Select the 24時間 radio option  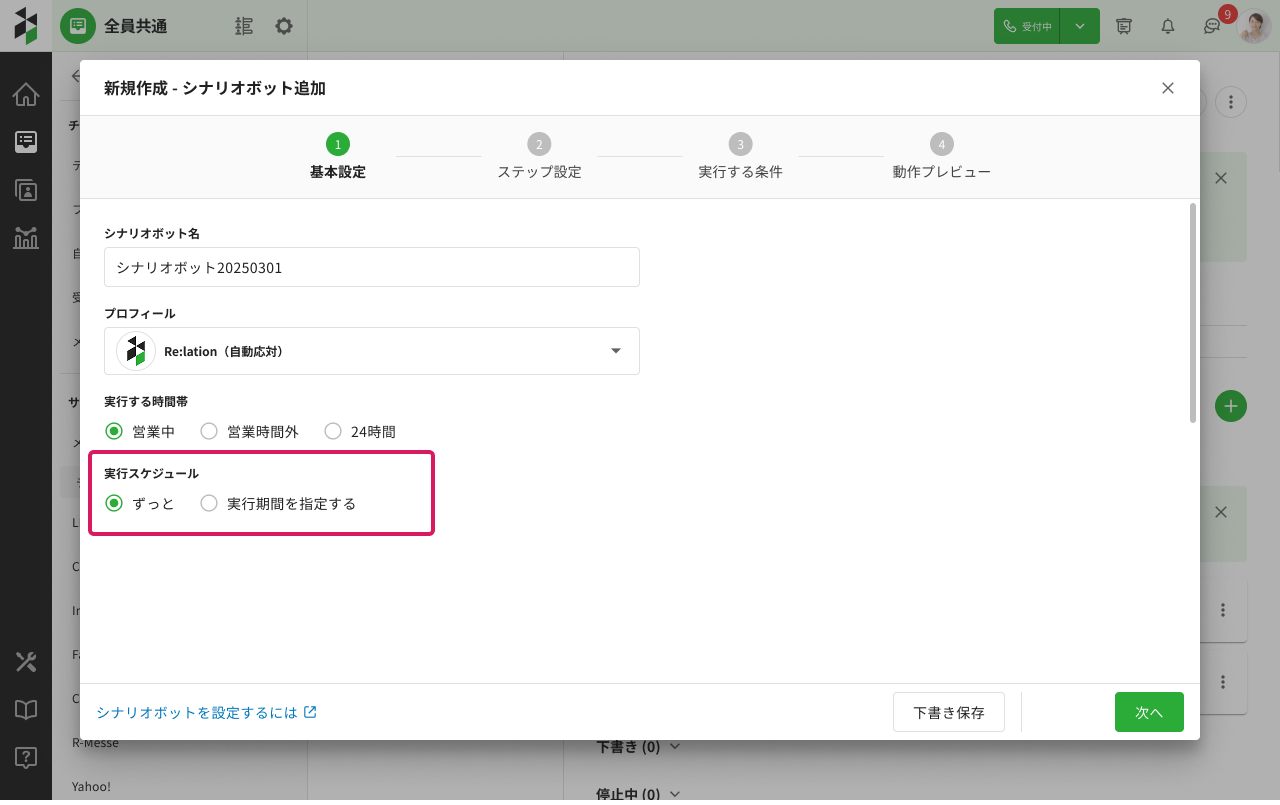333,432
